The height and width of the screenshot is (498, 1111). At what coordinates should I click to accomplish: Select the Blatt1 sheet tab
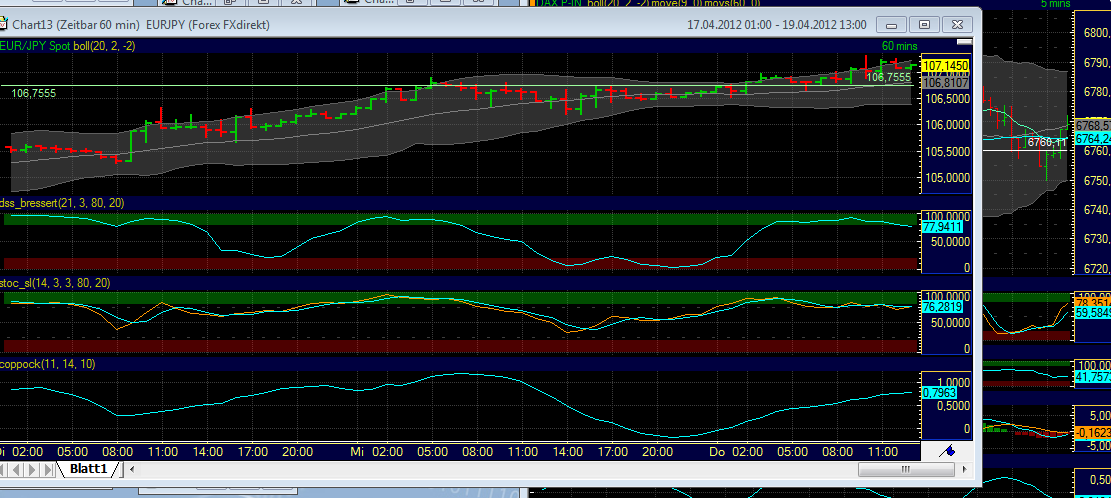click(x=89, y=469)
